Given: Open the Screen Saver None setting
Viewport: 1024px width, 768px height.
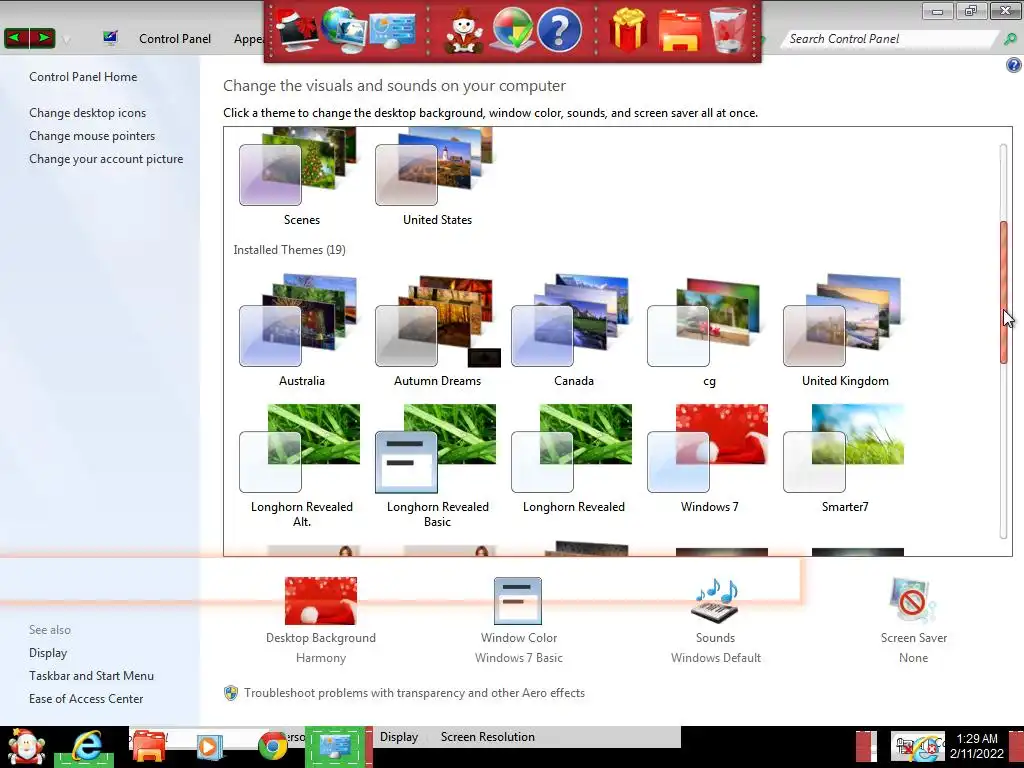Looking at the screenshot, I should [914, 620].
